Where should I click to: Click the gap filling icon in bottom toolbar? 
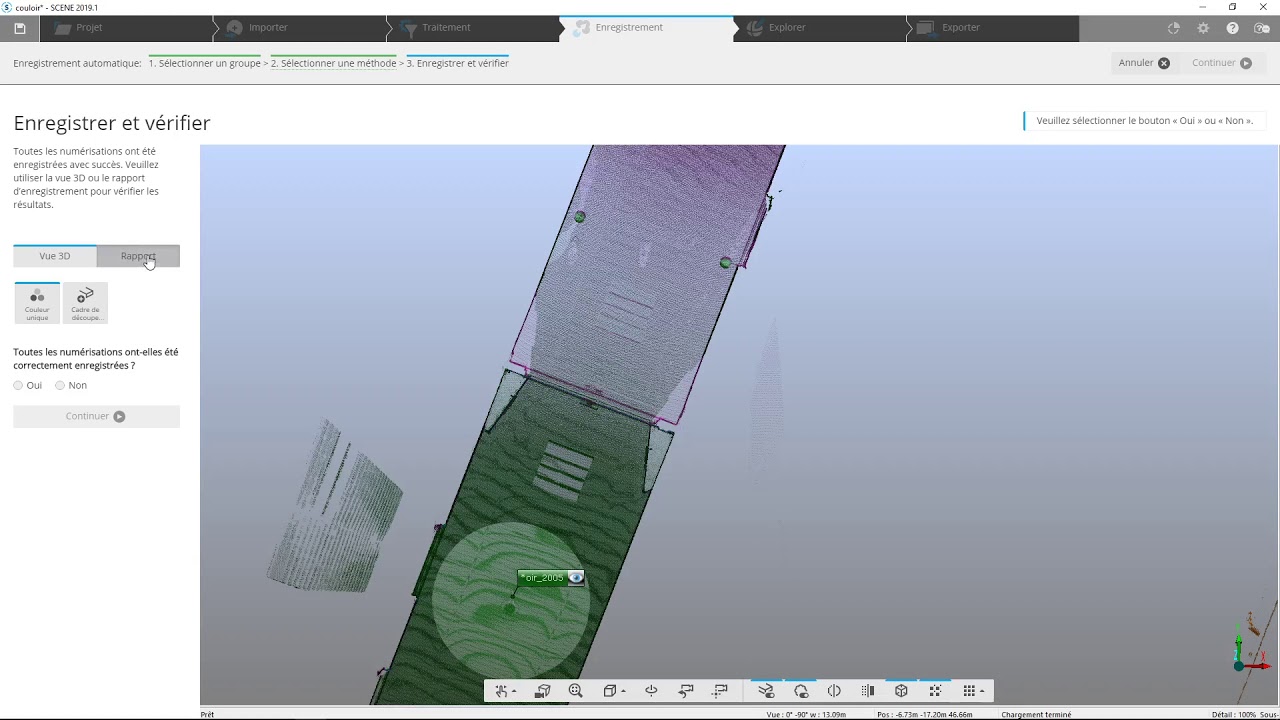pyautogui.click(x=868, y=691)
